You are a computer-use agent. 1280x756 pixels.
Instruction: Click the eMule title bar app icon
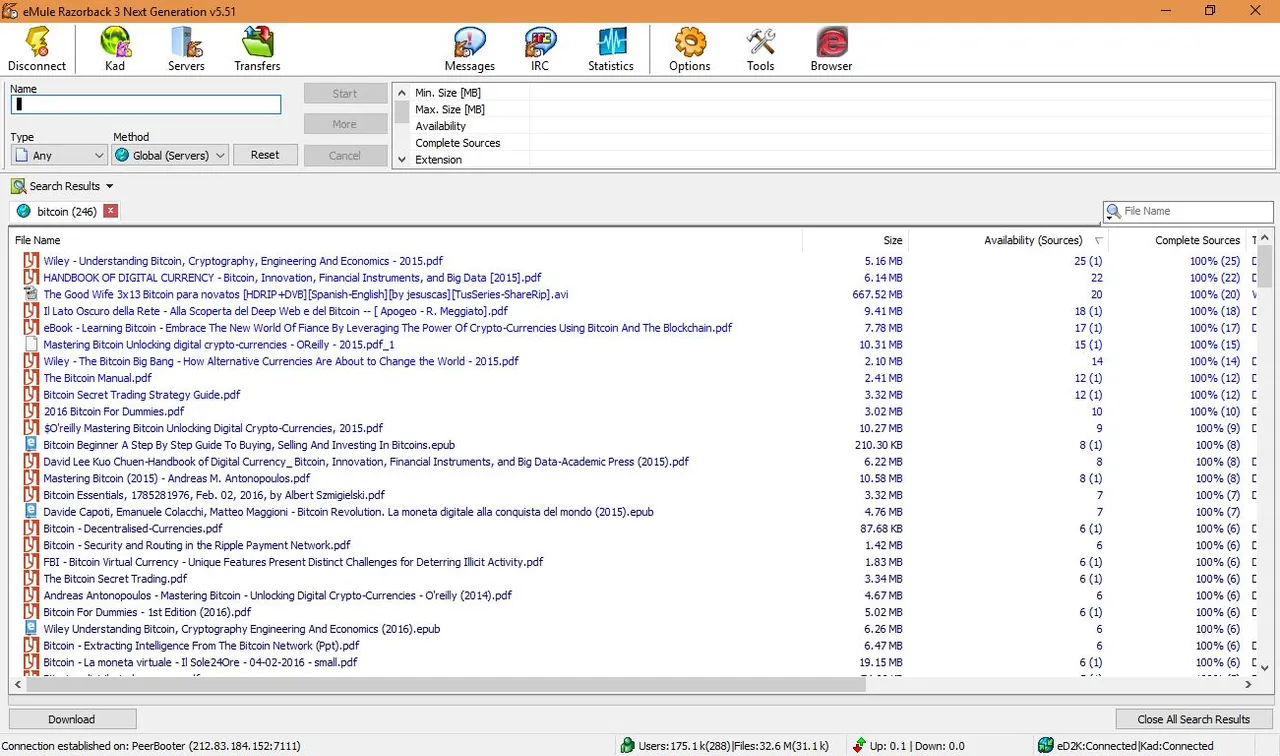[11, 10]
